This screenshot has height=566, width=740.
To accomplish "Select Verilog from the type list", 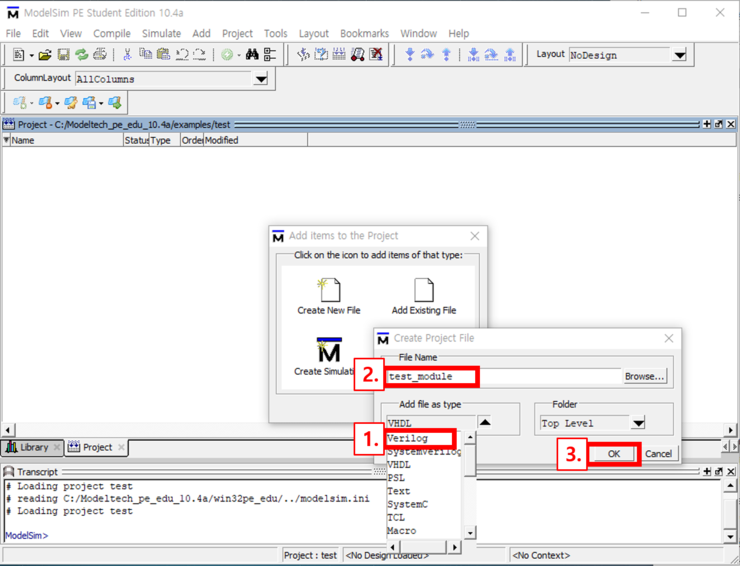I will [x=421, y=438].
